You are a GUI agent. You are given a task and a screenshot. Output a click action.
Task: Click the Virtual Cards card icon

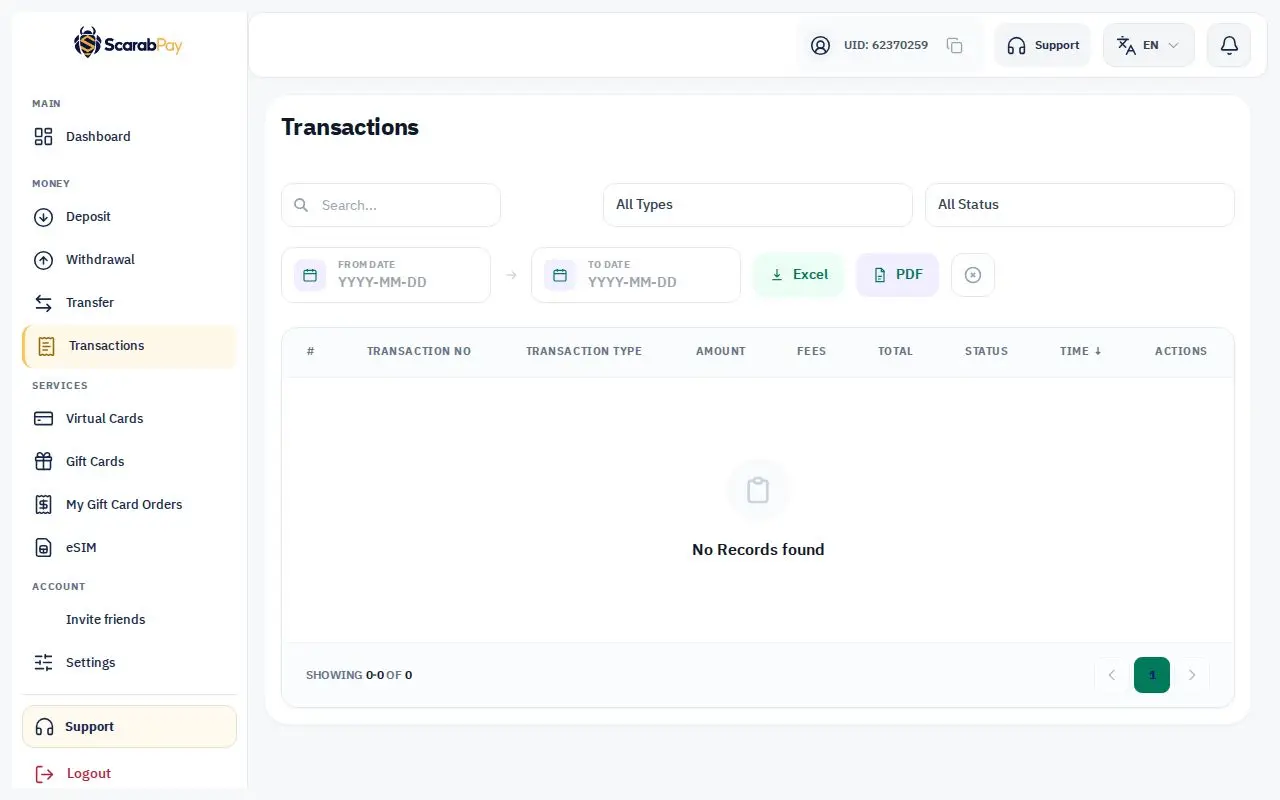43,419
